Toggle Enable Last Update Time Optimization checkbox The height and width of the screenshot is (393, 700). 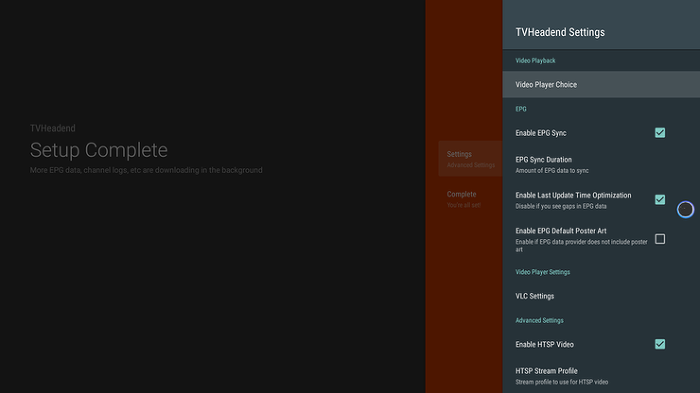pyautogui.click(x=660, y=200)
